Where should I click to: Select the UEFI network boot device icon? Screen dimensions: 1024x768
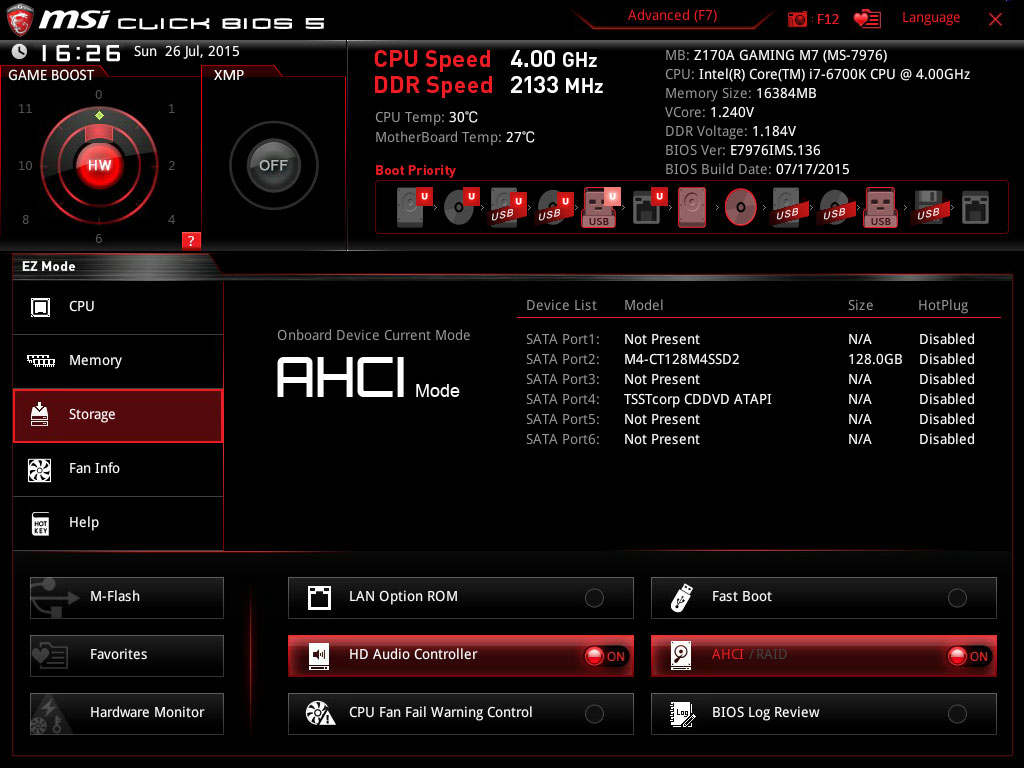click(x=649, y=207)
